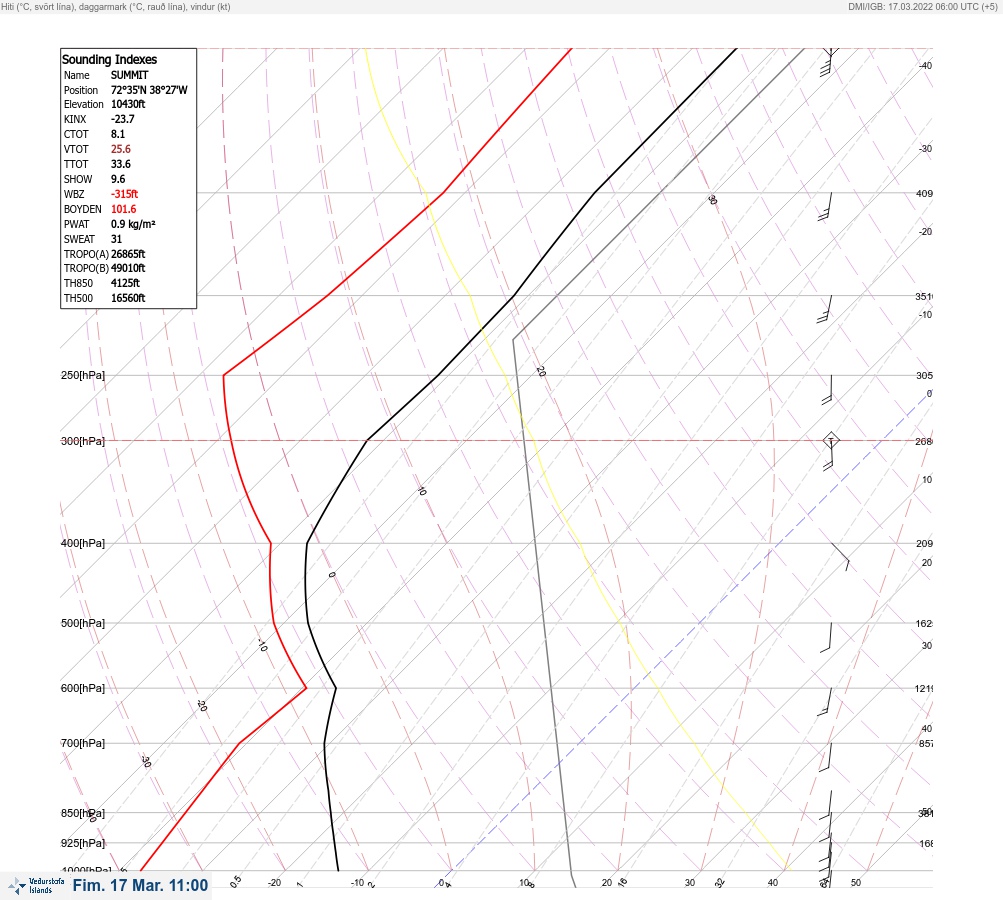Viewport: 1003px width, 900px height.
Task: Click the TROPO(A) value '26865ft'
Action: 128,254
